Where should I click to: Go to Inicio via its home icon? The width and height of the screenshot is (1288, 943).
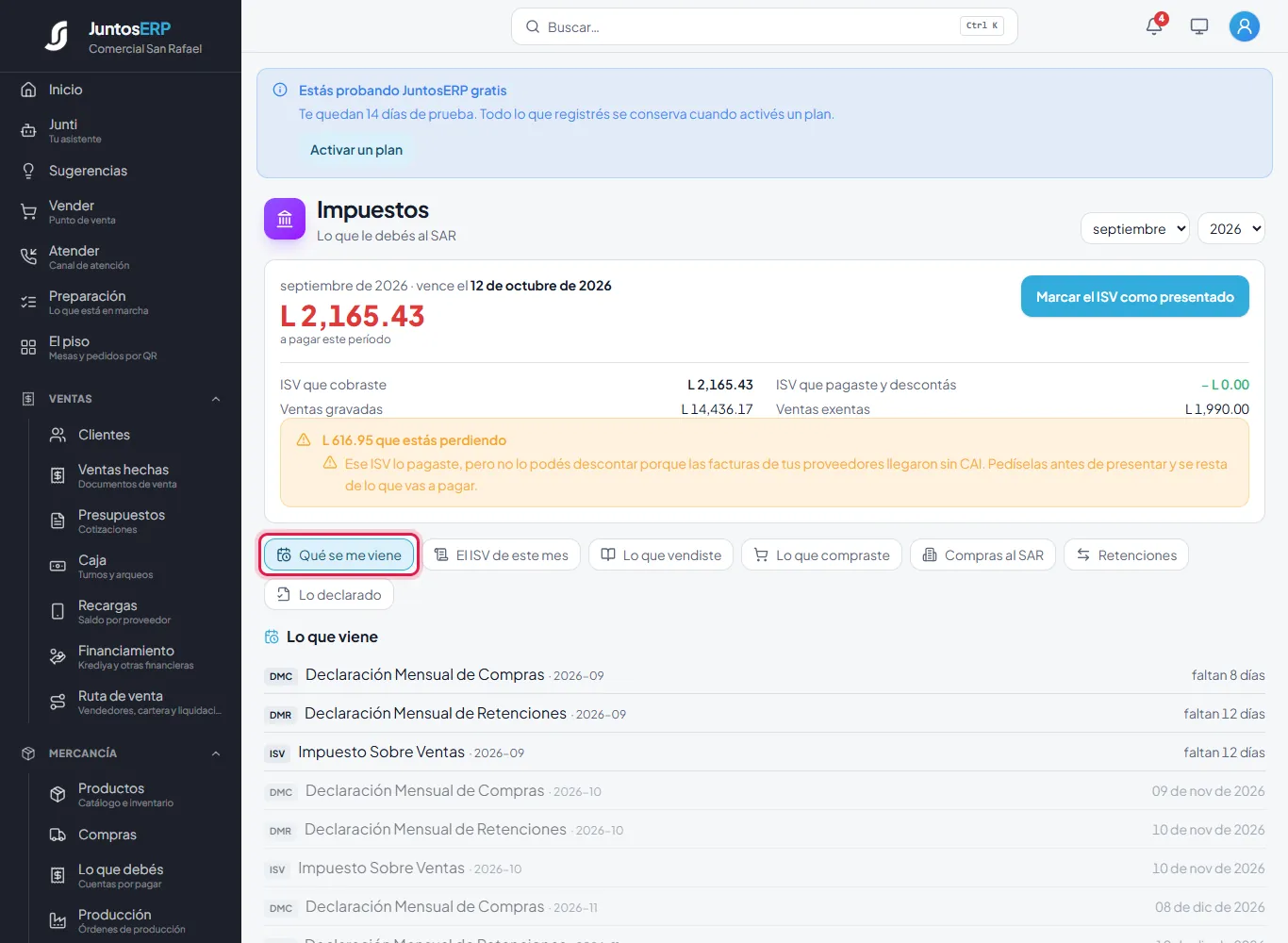click(x=28, y=90)
